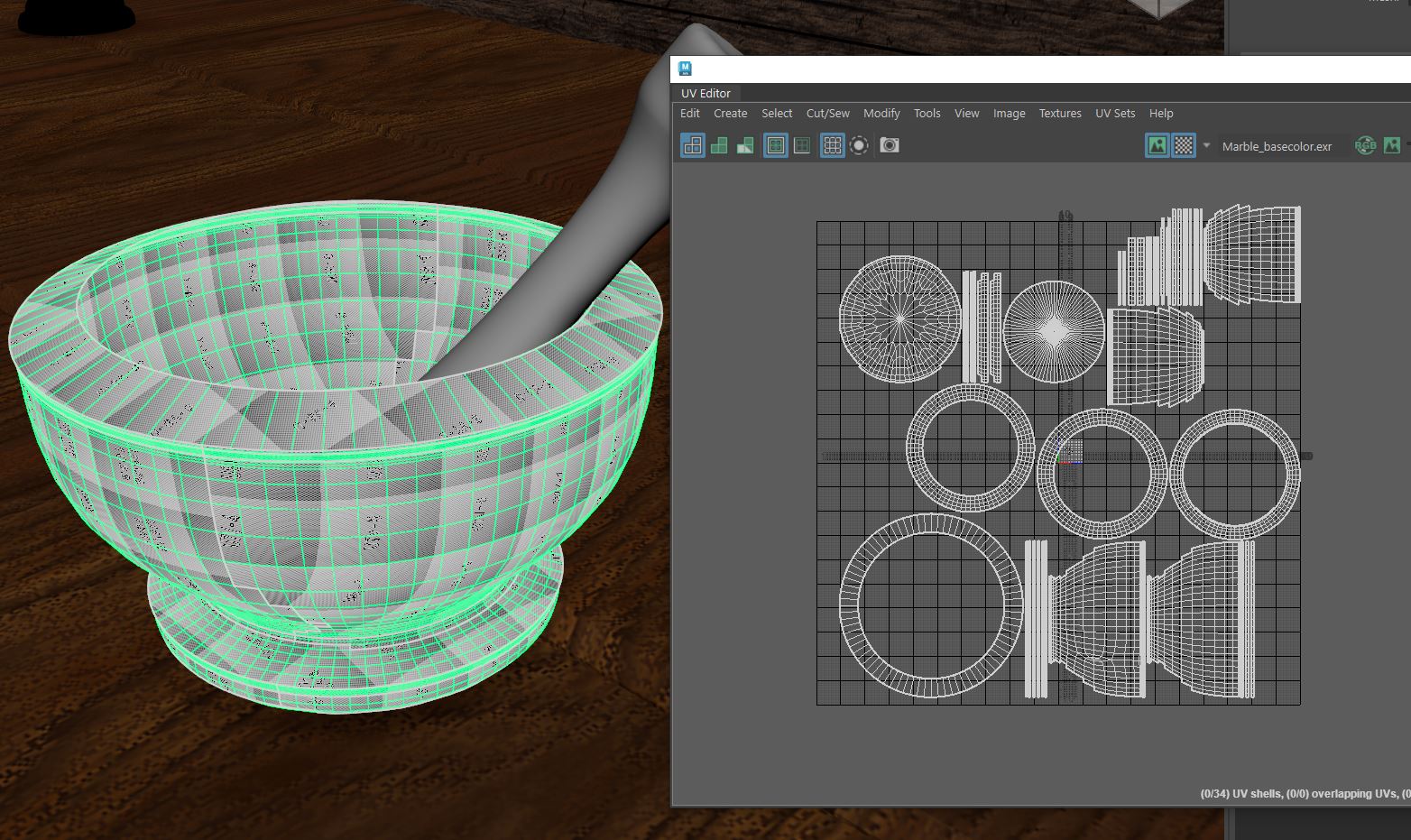Click the RGB channels display icon
The height and width of the screenshot is (840, 1411).
1365,145
